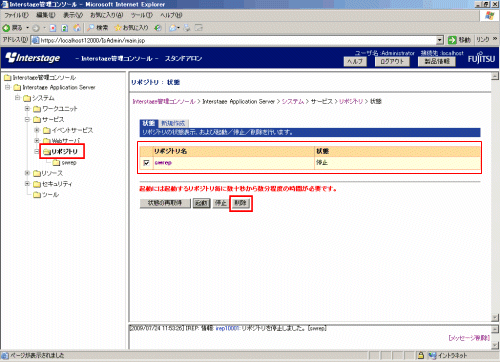The width and height of the screenshot is (500, 362).
Task: Click the folder icon of Interstage管理コンソール root
Action: [8, 78]
